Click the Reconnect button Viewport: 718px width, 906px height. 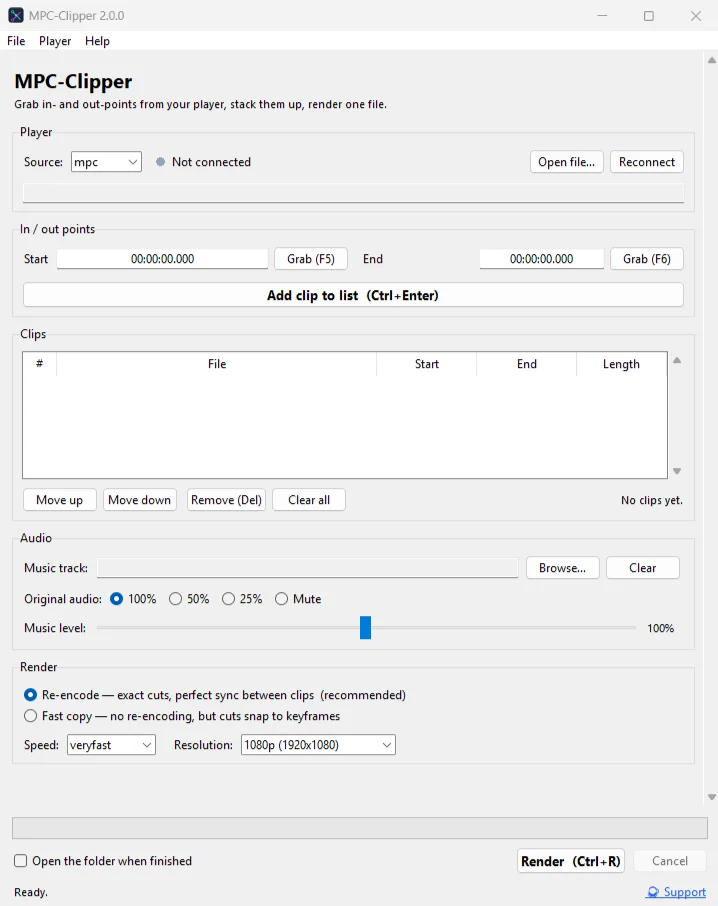[647, 162]
